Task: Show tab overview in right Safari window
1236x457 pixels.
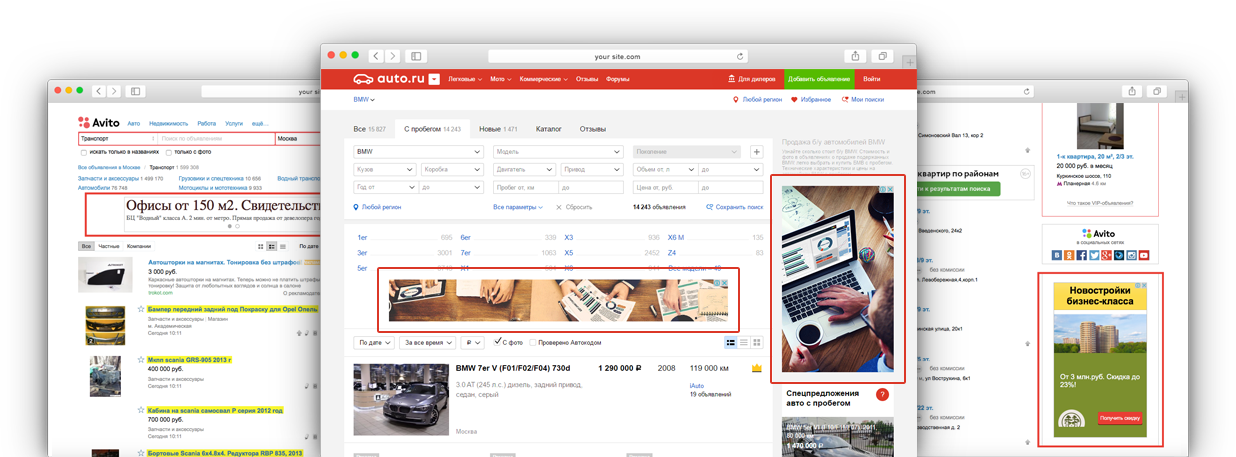Action: click(x=1158, y=91)
